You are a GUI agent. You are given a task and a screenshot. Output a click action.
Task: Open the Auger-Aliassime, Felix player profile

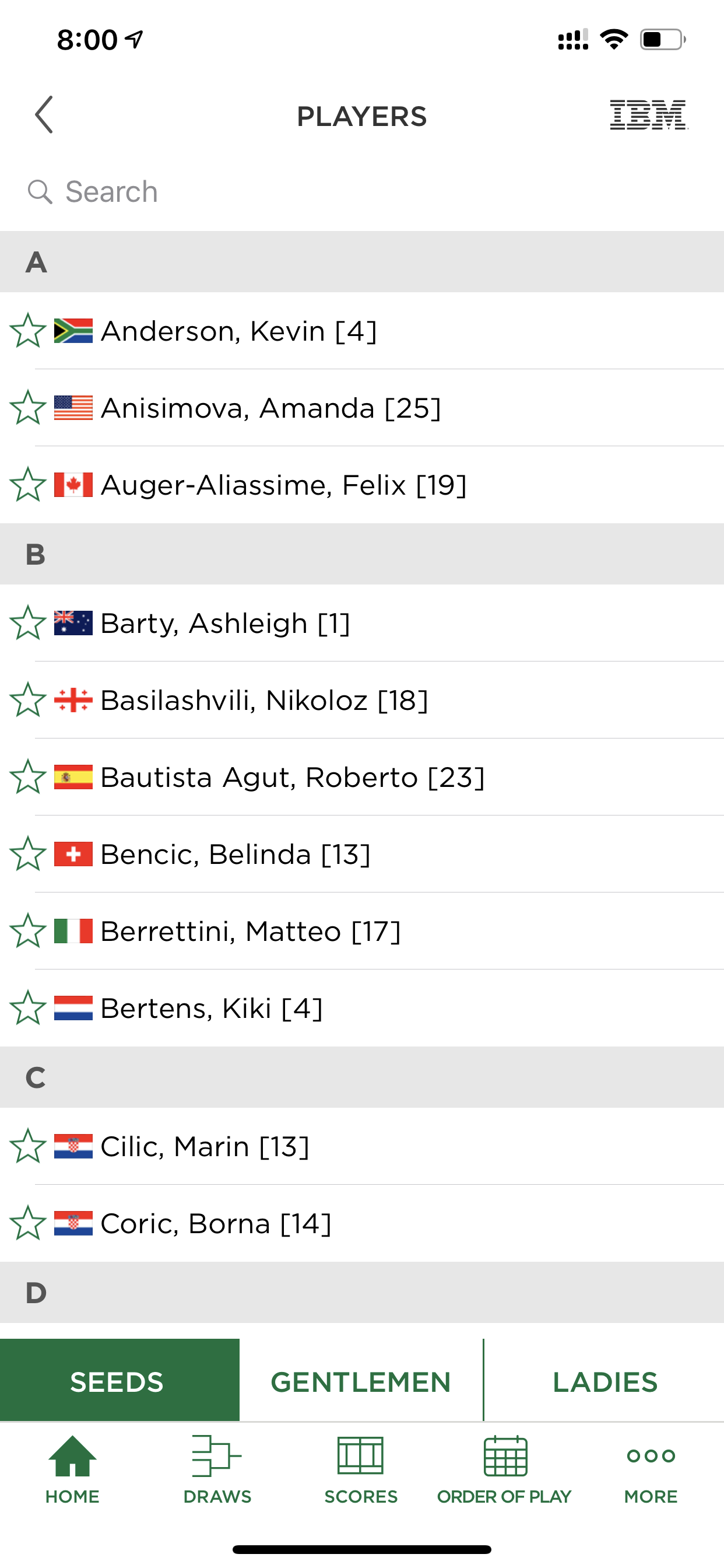click(362, 485)
